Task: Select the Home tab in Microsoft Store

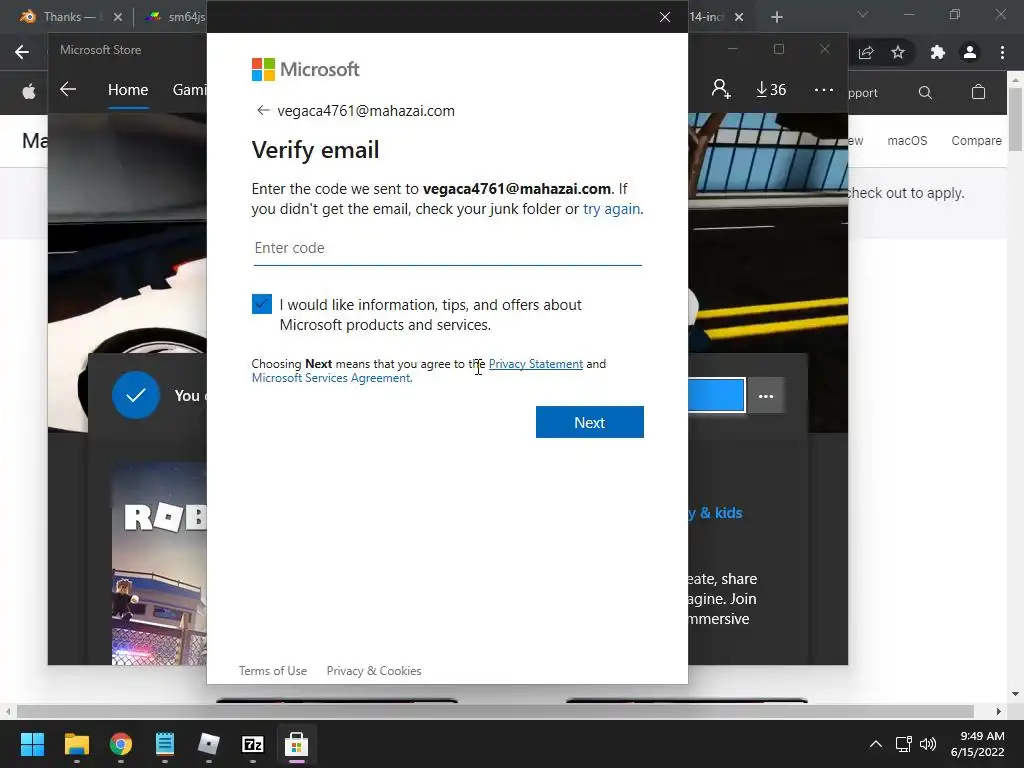Action: pos(128,89)
